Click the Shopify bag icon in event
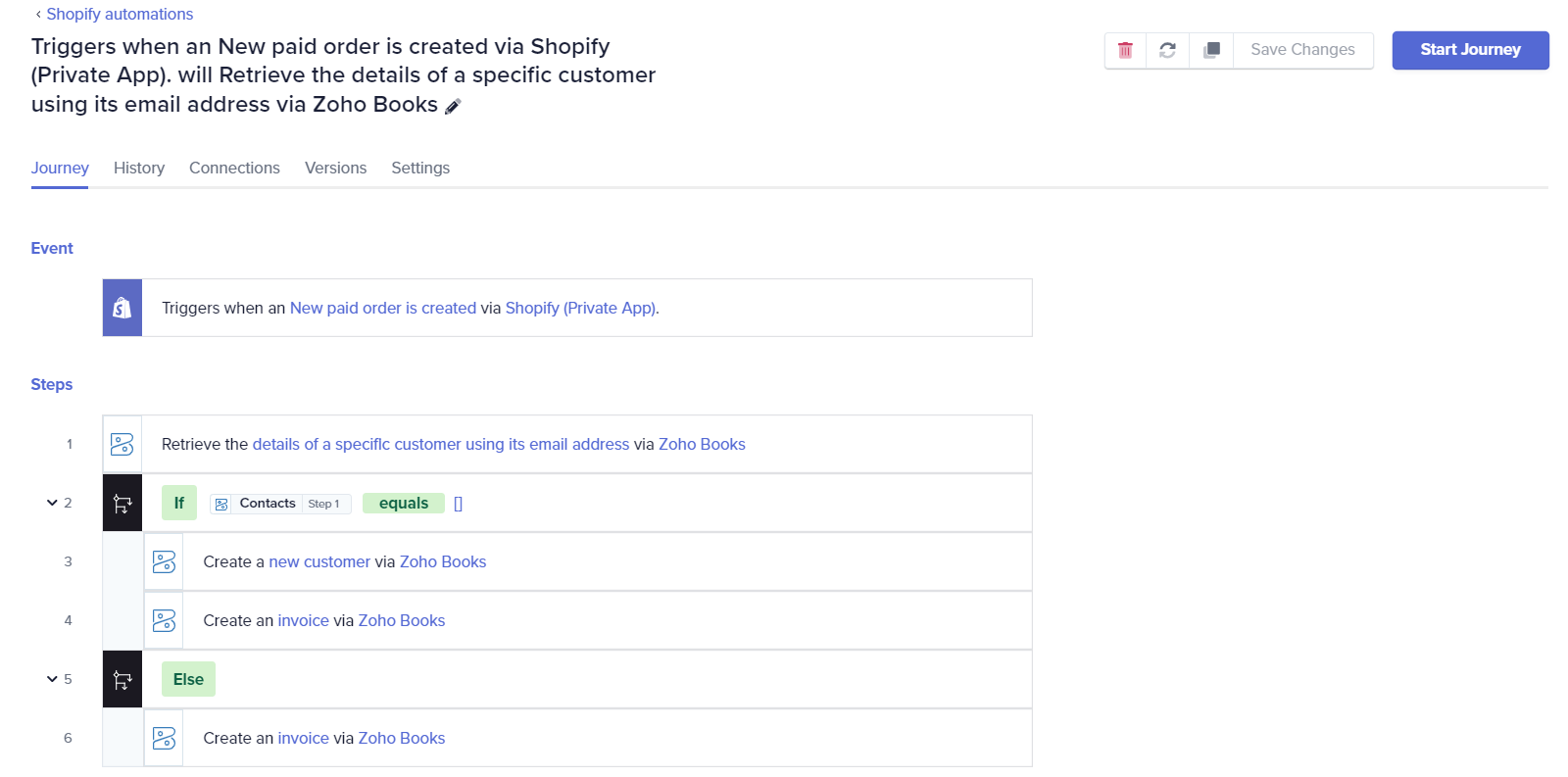This screenshot has width=1568, height=777. [122, 308]
